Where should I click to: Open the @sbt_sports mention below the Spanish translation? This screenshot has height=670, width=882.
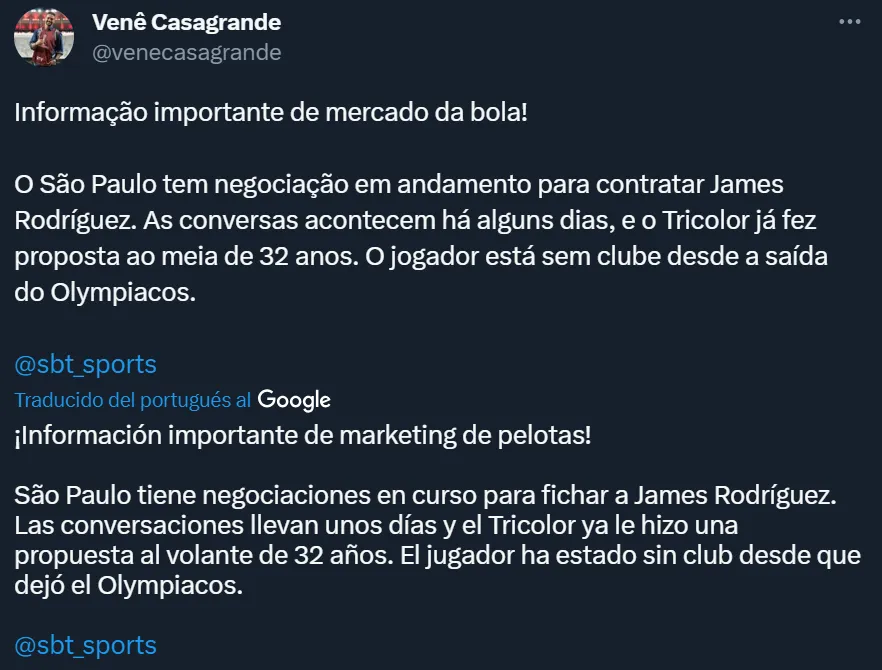(x=85, y=645)
